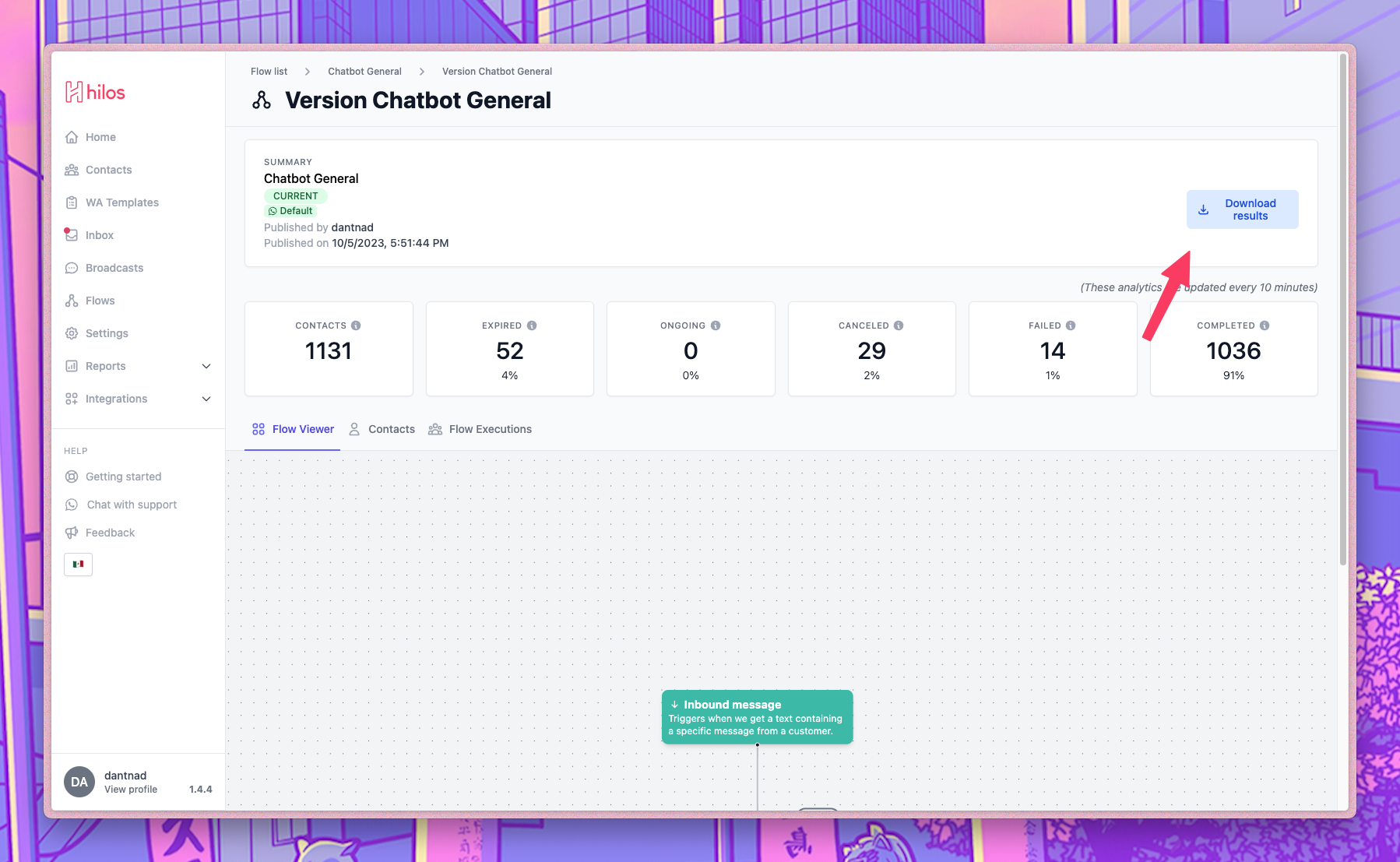Click the Download results button

1242,209
